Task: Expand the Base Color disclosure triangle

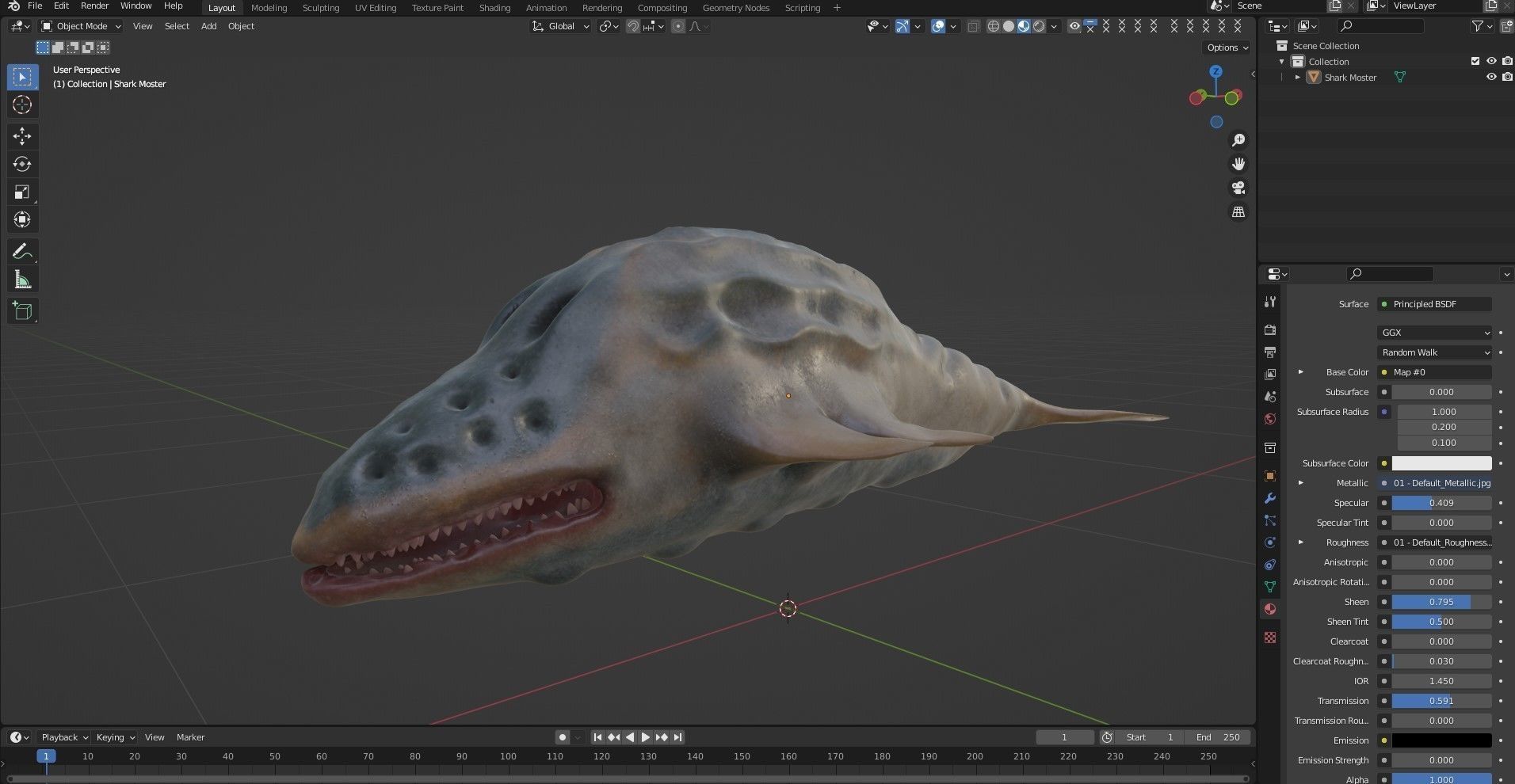Action: click(x=1300, y=372)
